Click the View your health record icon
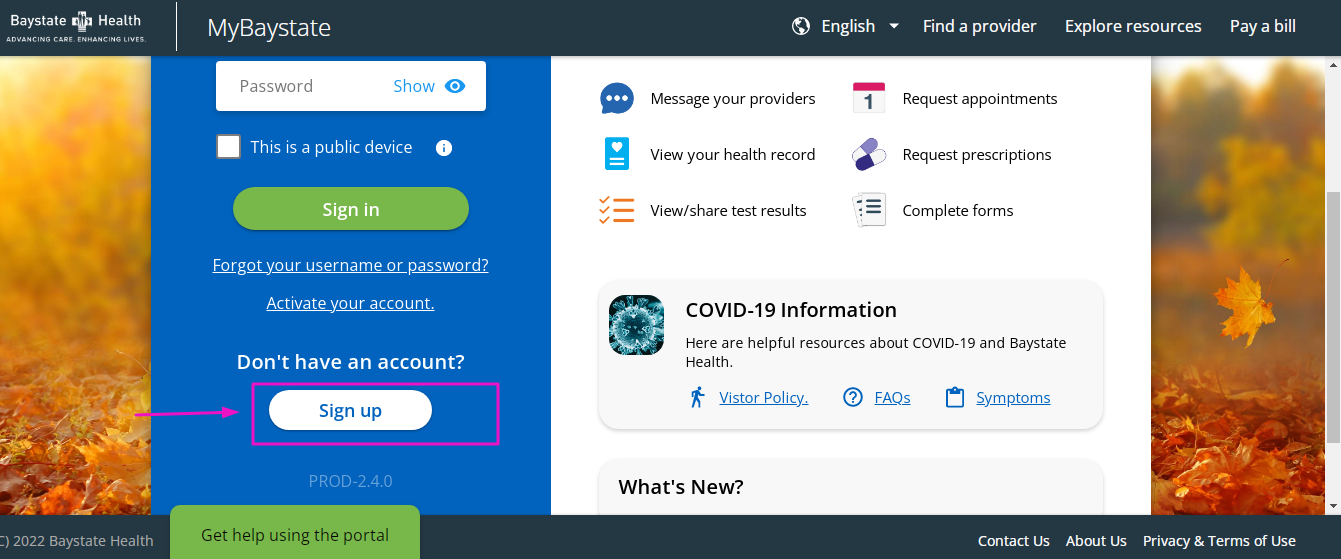This screenshot has width=1341, height=559. pos(617,154)
